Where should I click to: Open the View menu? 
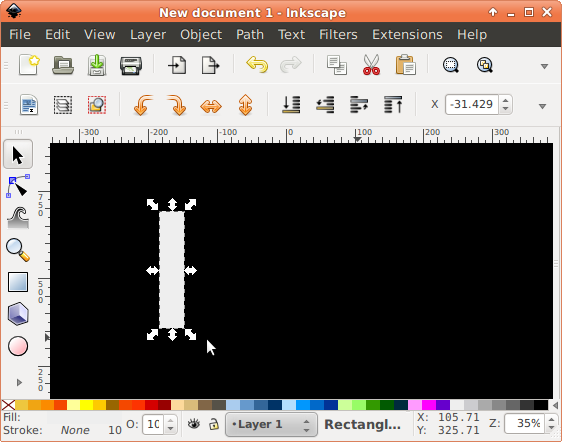[100, 35]
